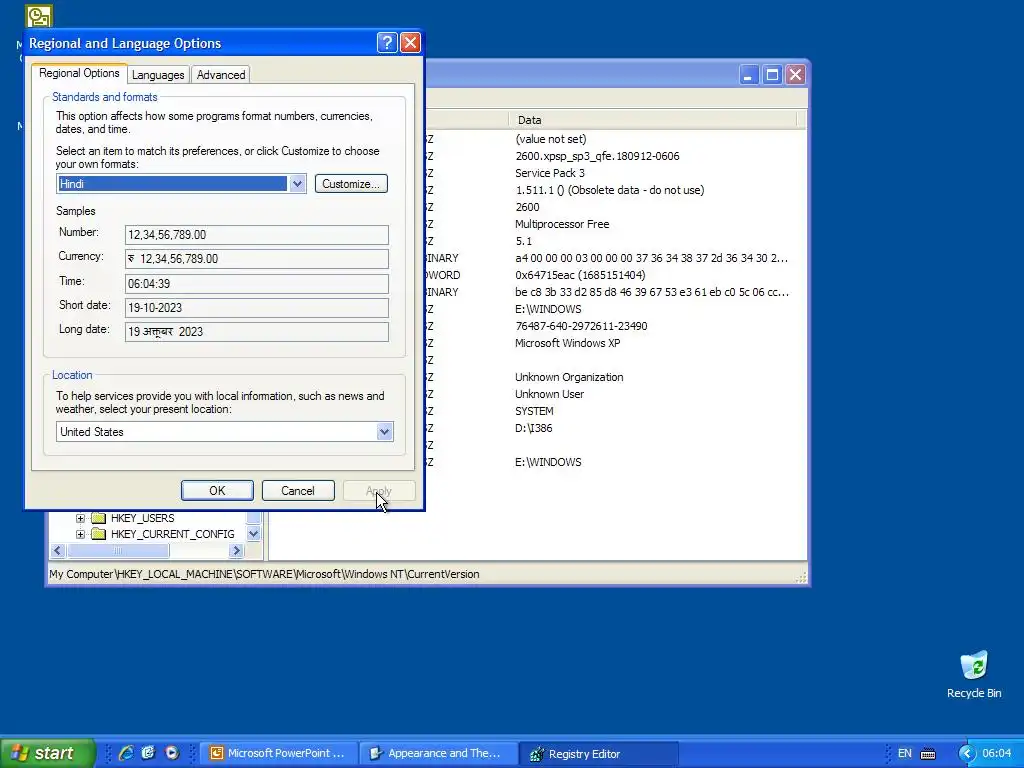Click tree pane scroll-down arrow
The image size is (1024, 768).
253,534
